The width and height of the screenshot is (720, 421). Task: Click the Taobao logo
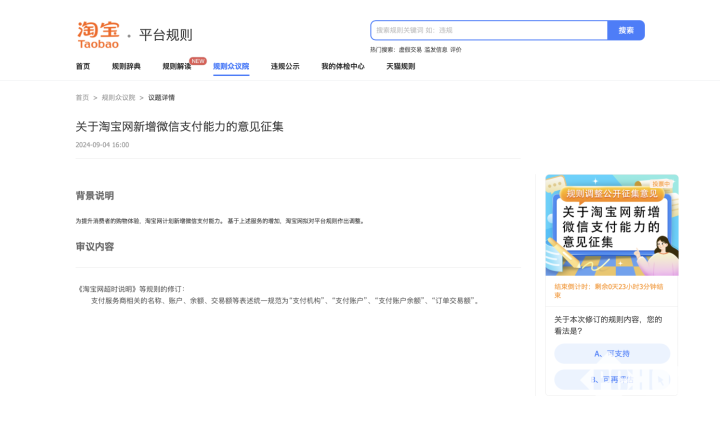coord(98,35)
